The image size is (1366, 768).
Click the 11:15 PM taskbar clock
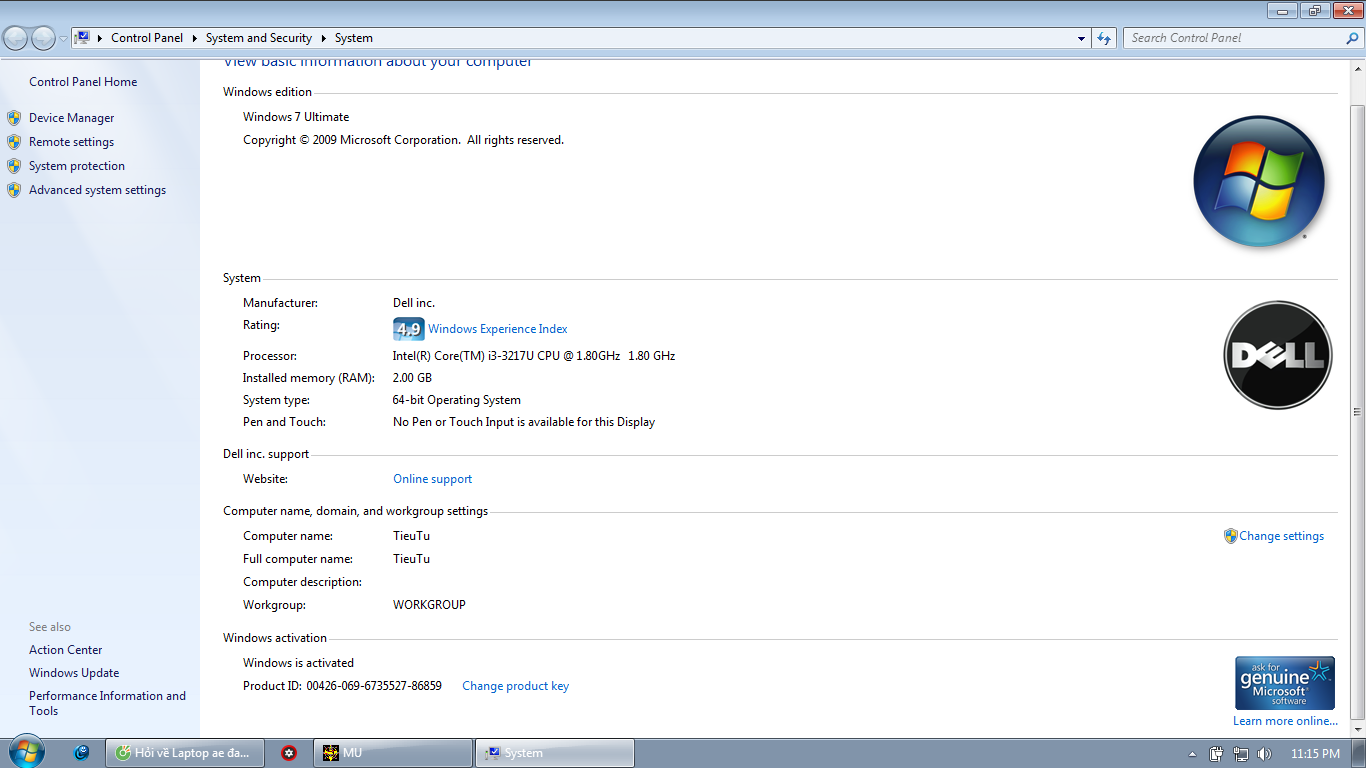[1315, 754]
